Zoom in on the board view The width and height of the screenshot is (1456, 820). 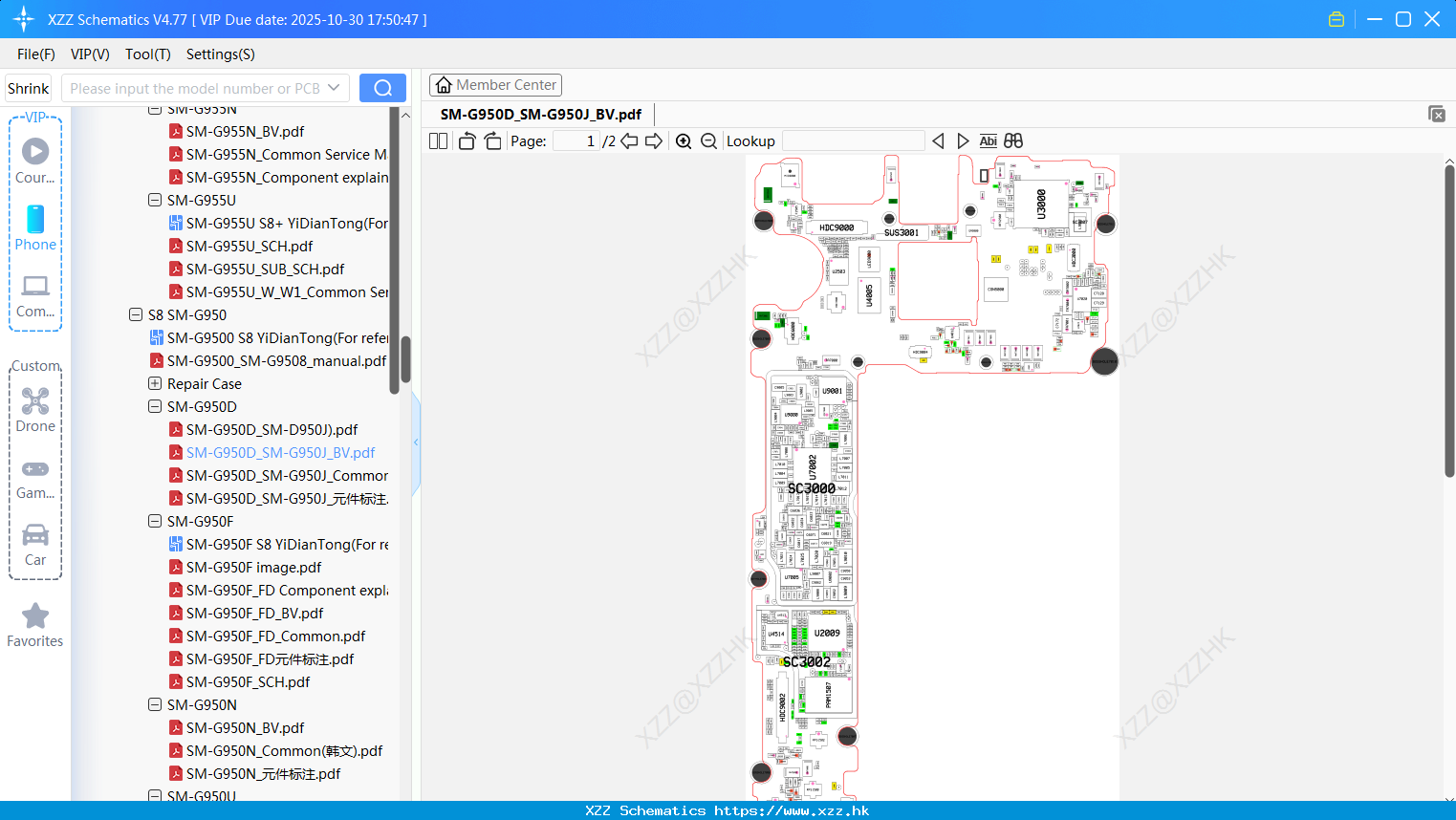pos(684,141)
